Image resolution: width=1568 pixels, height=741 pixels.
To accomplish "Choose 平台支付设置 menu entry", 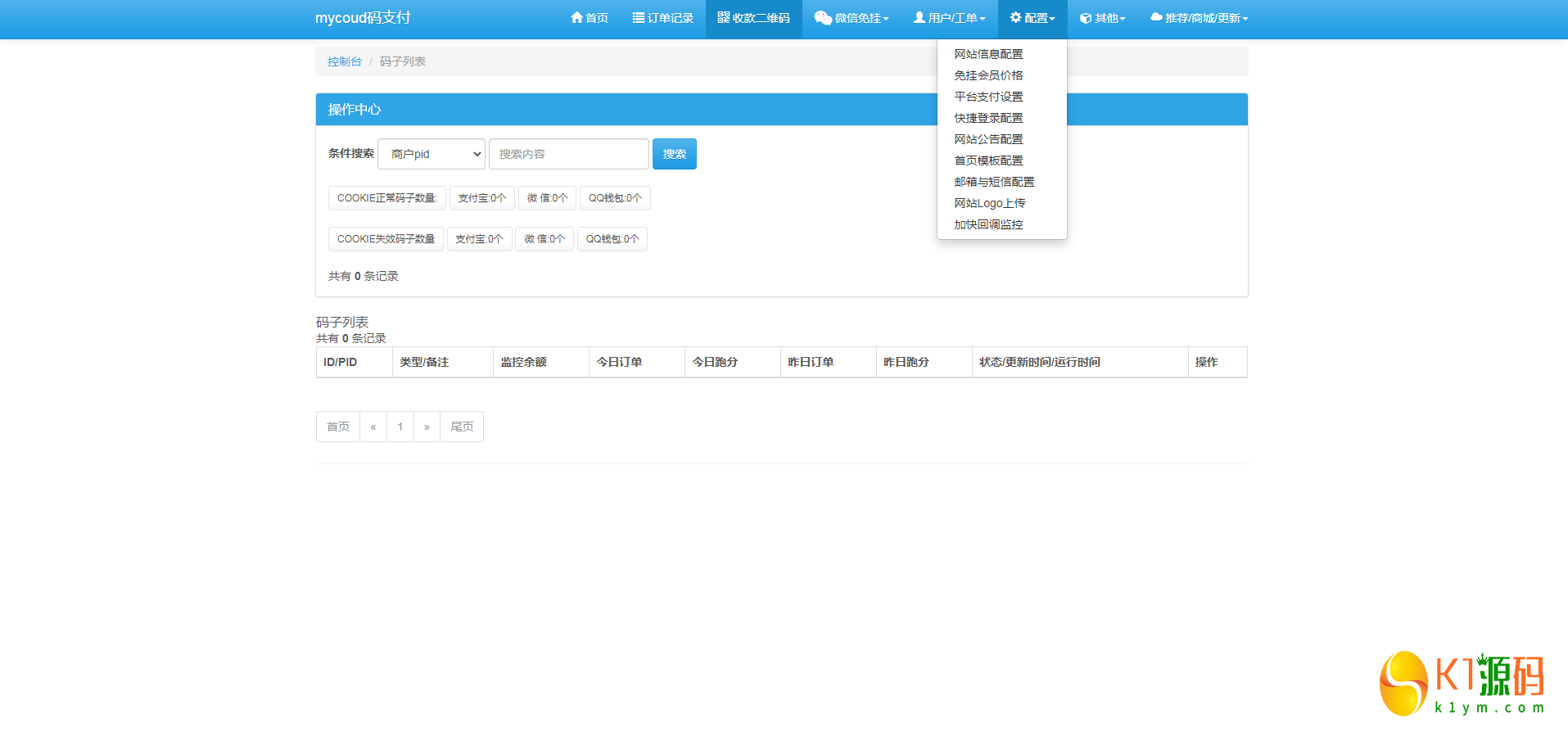I will [x=988, y=97].
